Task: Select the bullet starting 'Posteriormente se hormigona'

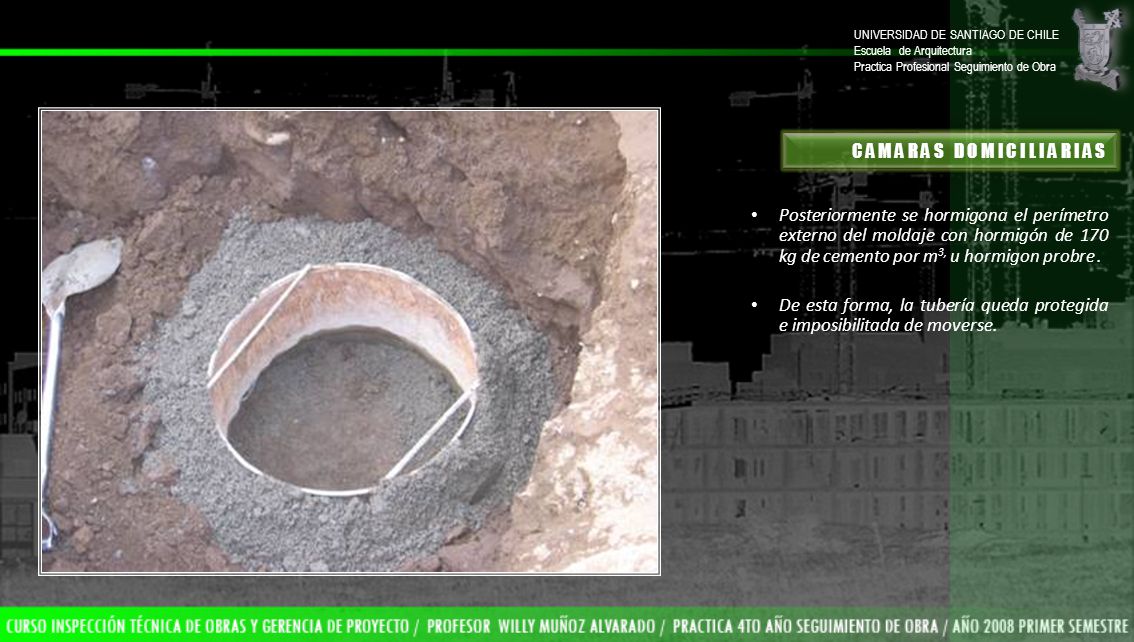Action: (943, 236)
